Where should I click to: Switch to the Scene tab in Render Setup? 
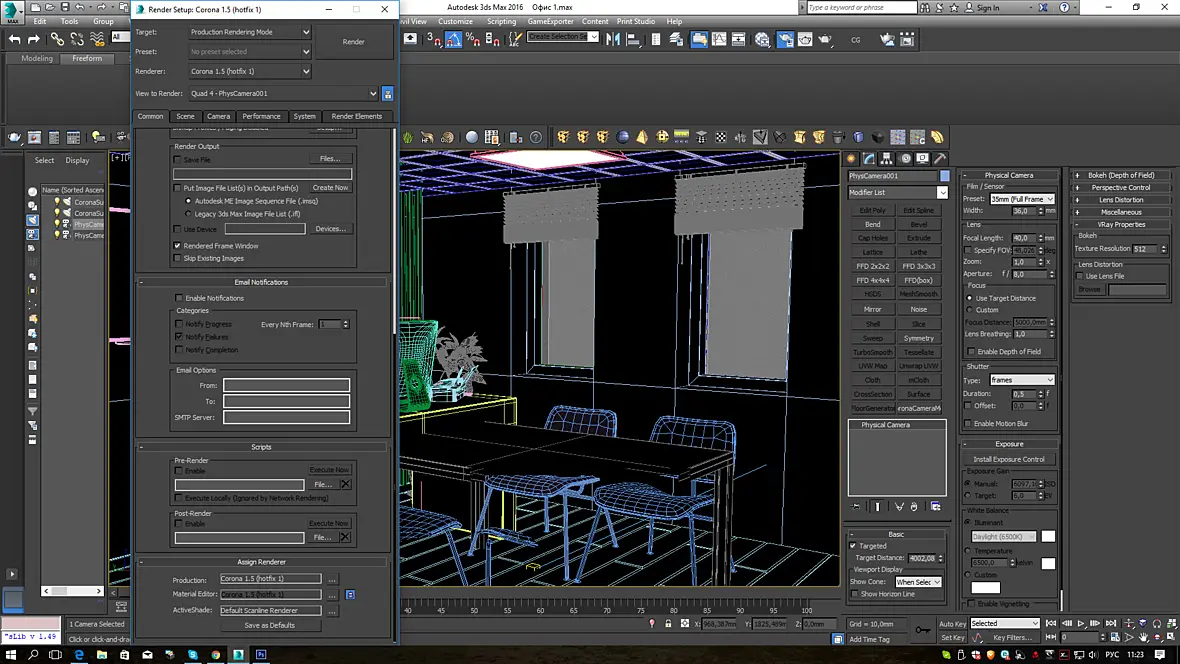[x=185, y=116]
